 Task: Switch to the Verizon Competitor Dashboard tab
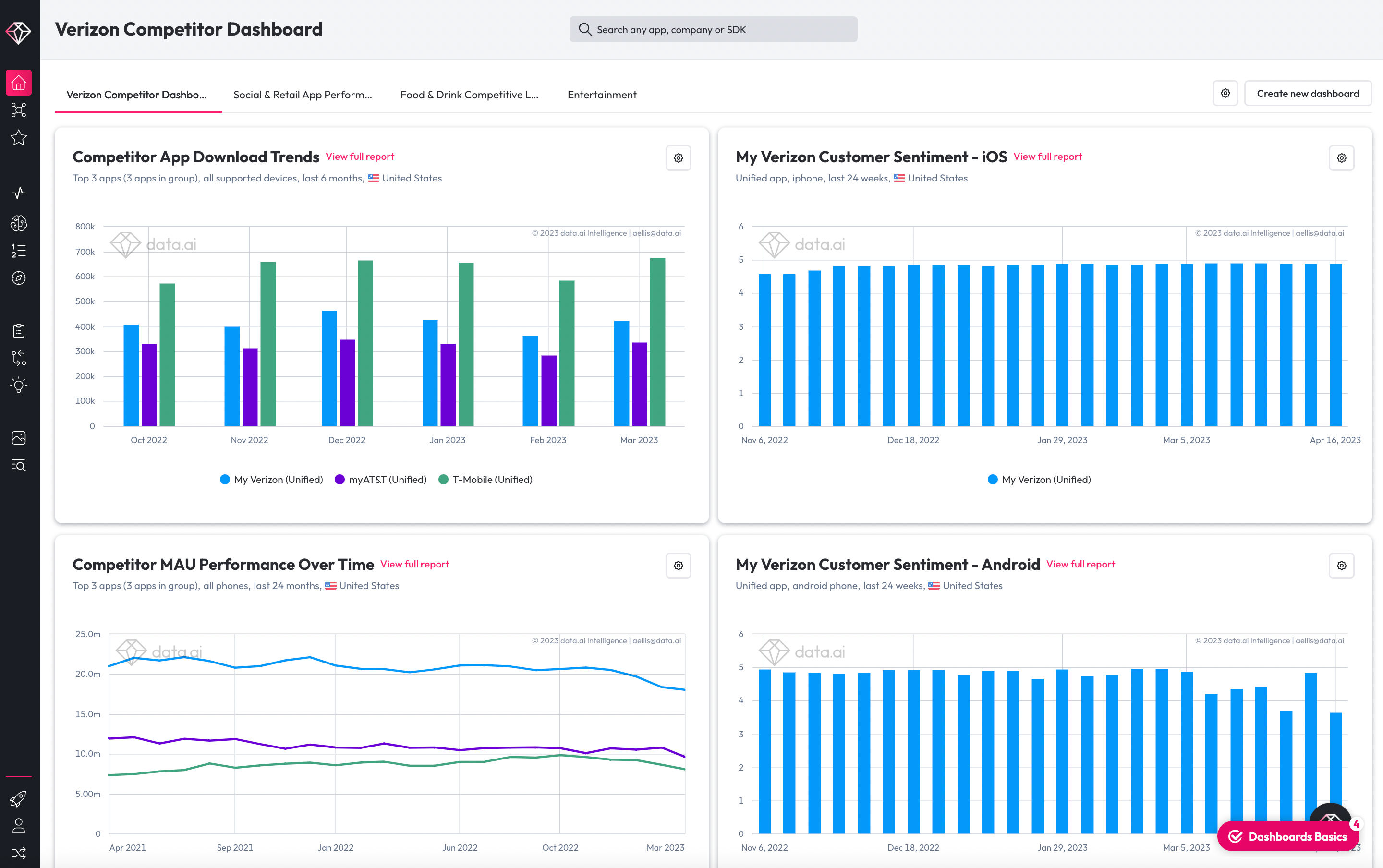pyautogui.click(x=137, y=95)
